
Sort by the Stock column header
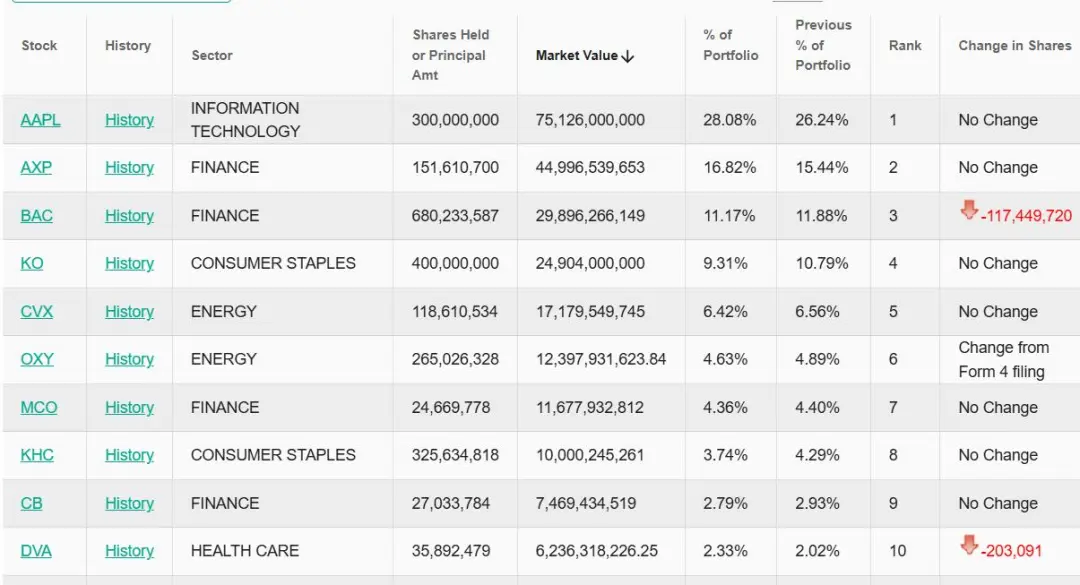[39, 45]
